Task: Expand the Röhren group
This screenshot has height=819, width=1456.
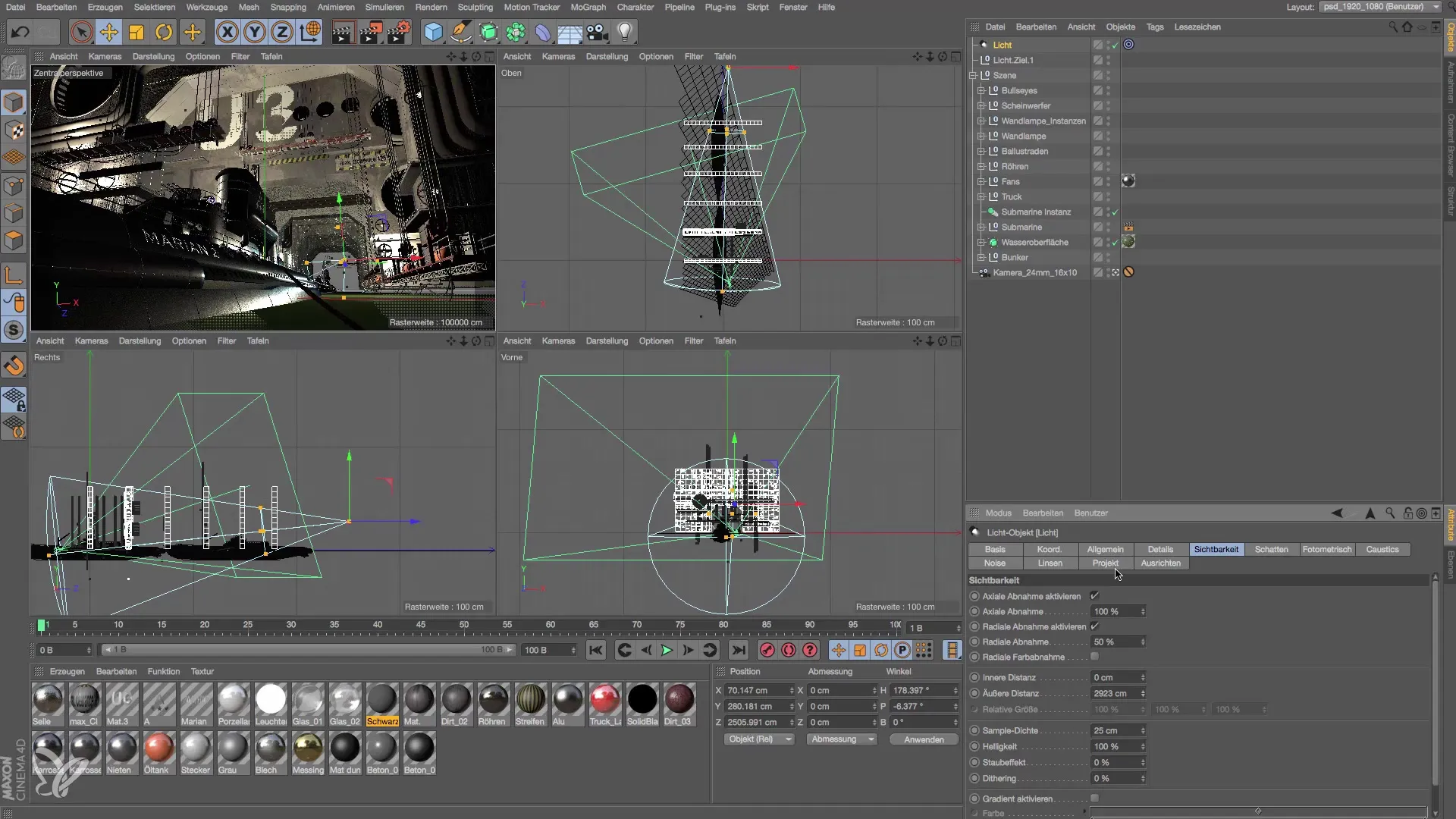Action: 981,166
